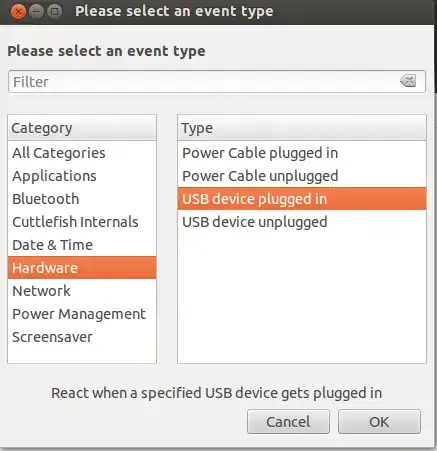Screen dimensions: 437x451
Task: Dismiss dialog using the Cancel button
Action: click(x=288, y=422)
